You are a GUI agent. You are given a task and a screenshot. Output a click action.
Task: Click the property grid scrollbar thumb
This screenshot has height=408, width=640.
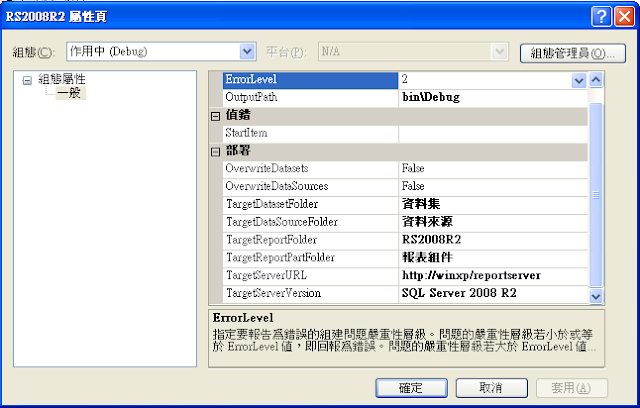click(596, 195)
